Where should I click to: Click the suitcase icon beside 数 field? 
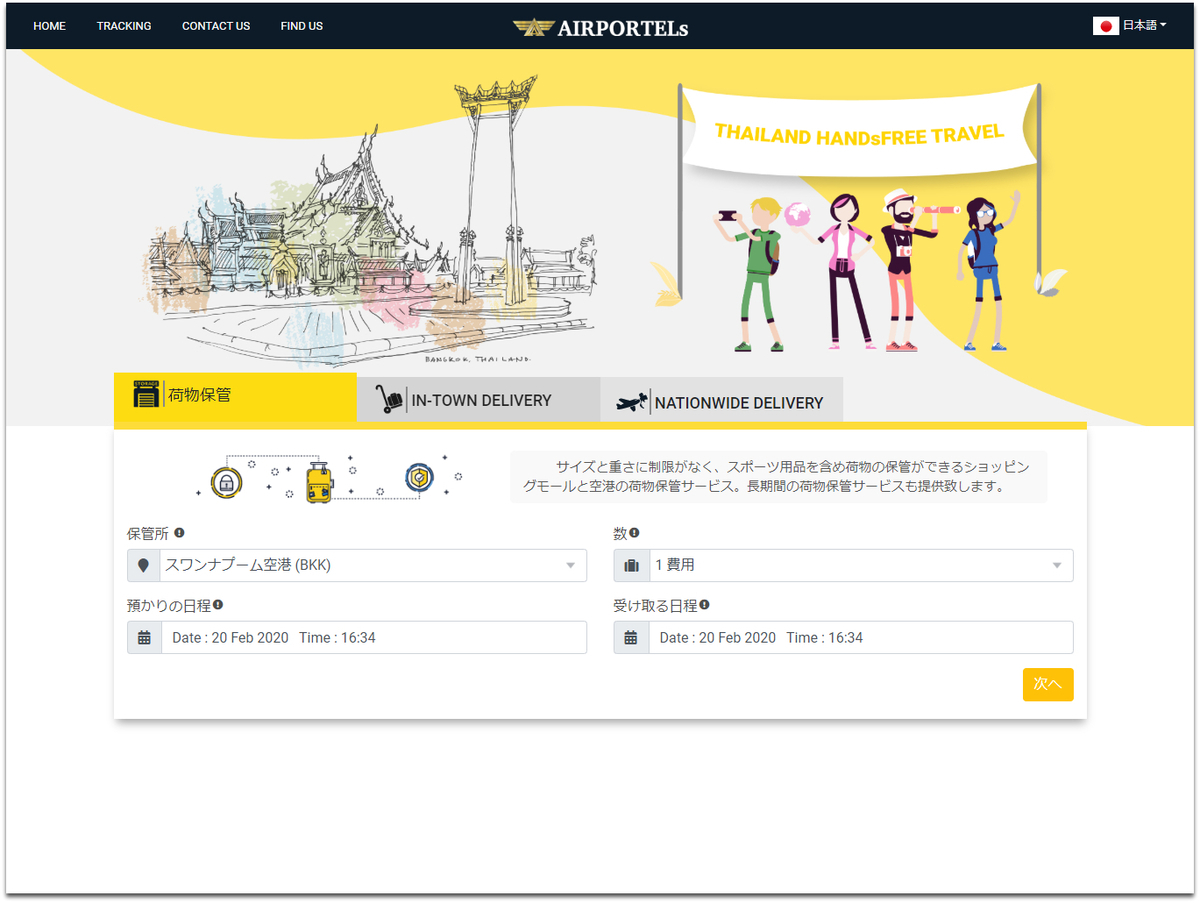pyautogui.click(x=631, y=565)
